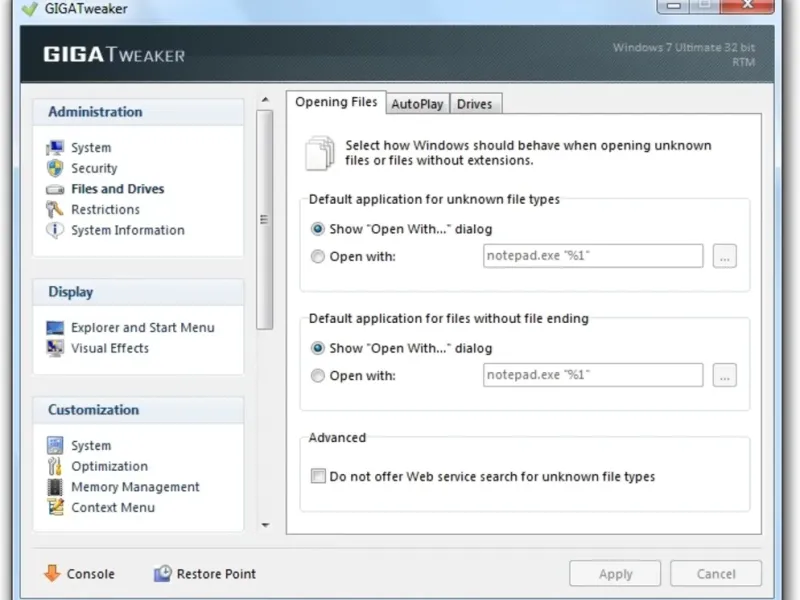This screenshot has height=600, width=800.
Task: Click the Apply button
Action: pyautogui.click(x=615, y=573)
